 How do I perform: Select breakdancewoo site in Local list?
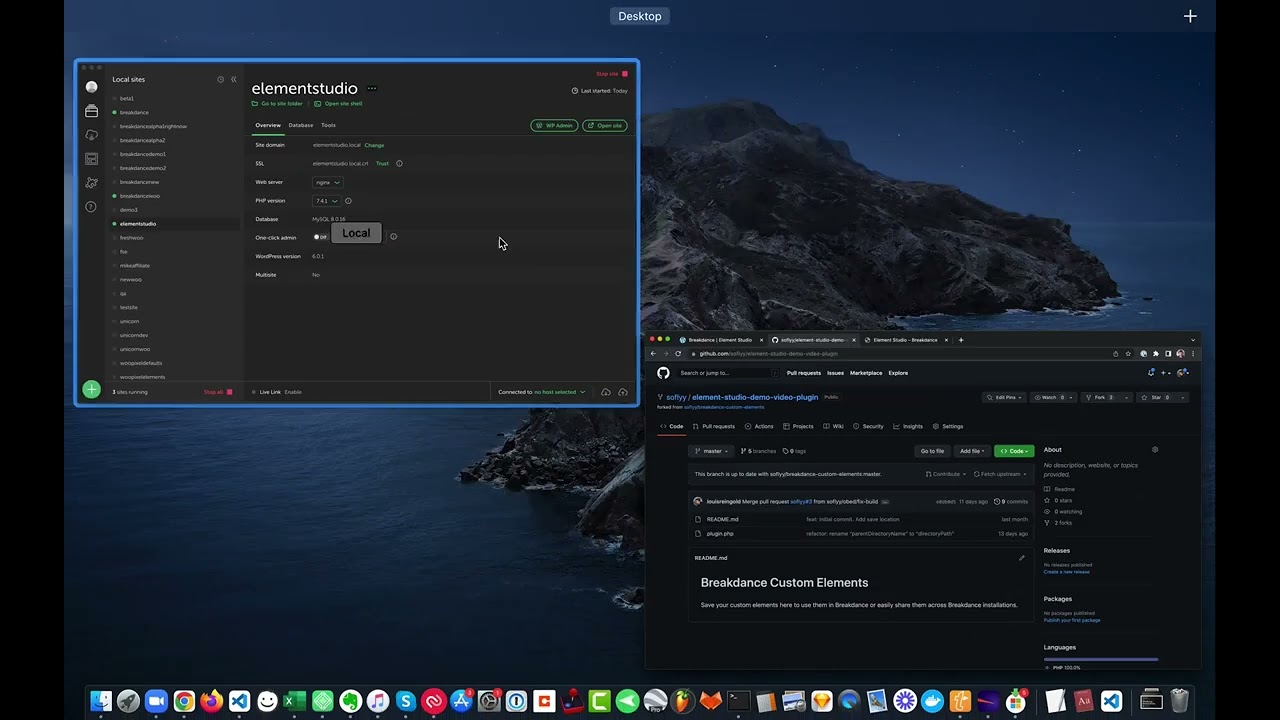[140, 196]
